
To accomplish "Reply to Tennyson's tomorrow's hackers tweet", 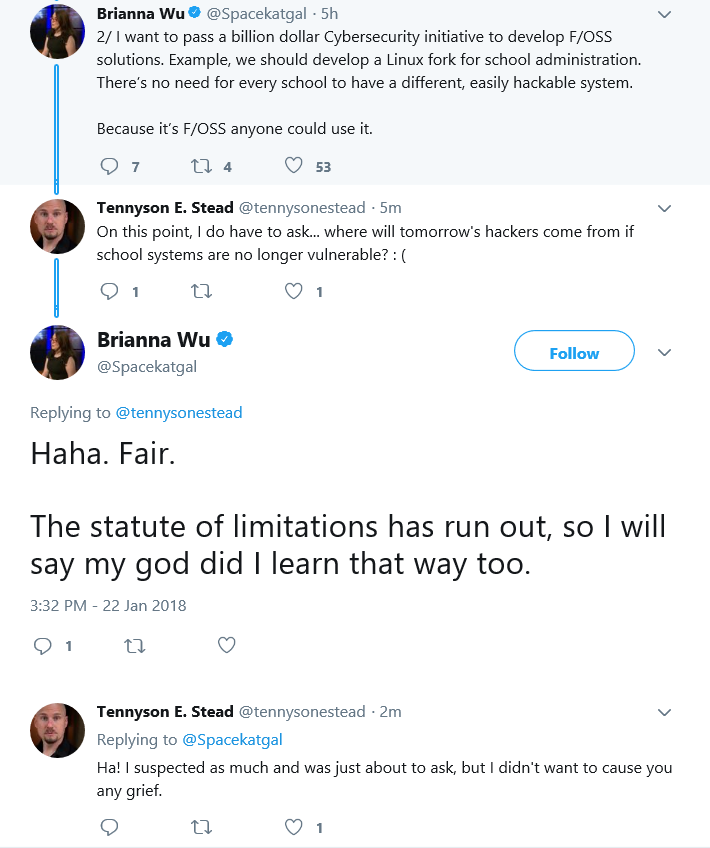I will pyautogui.click(x=109, y=291).
